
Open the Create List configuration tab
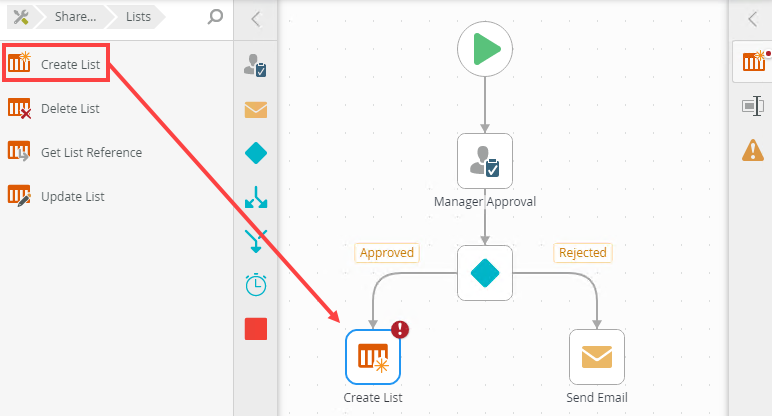click(x=754, y=62)
